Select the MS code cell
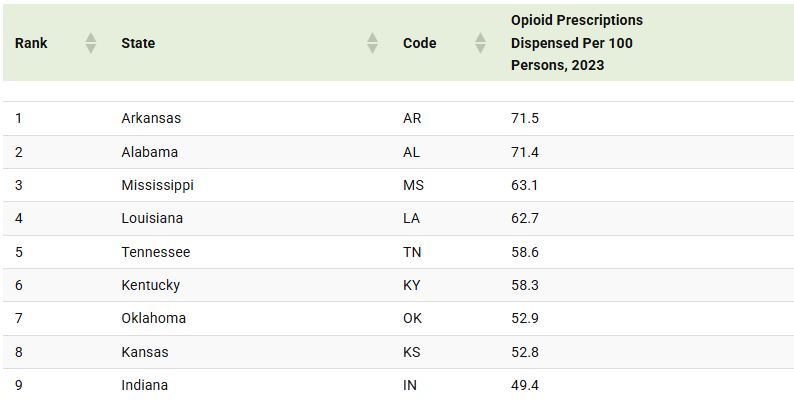 (413, 185)
